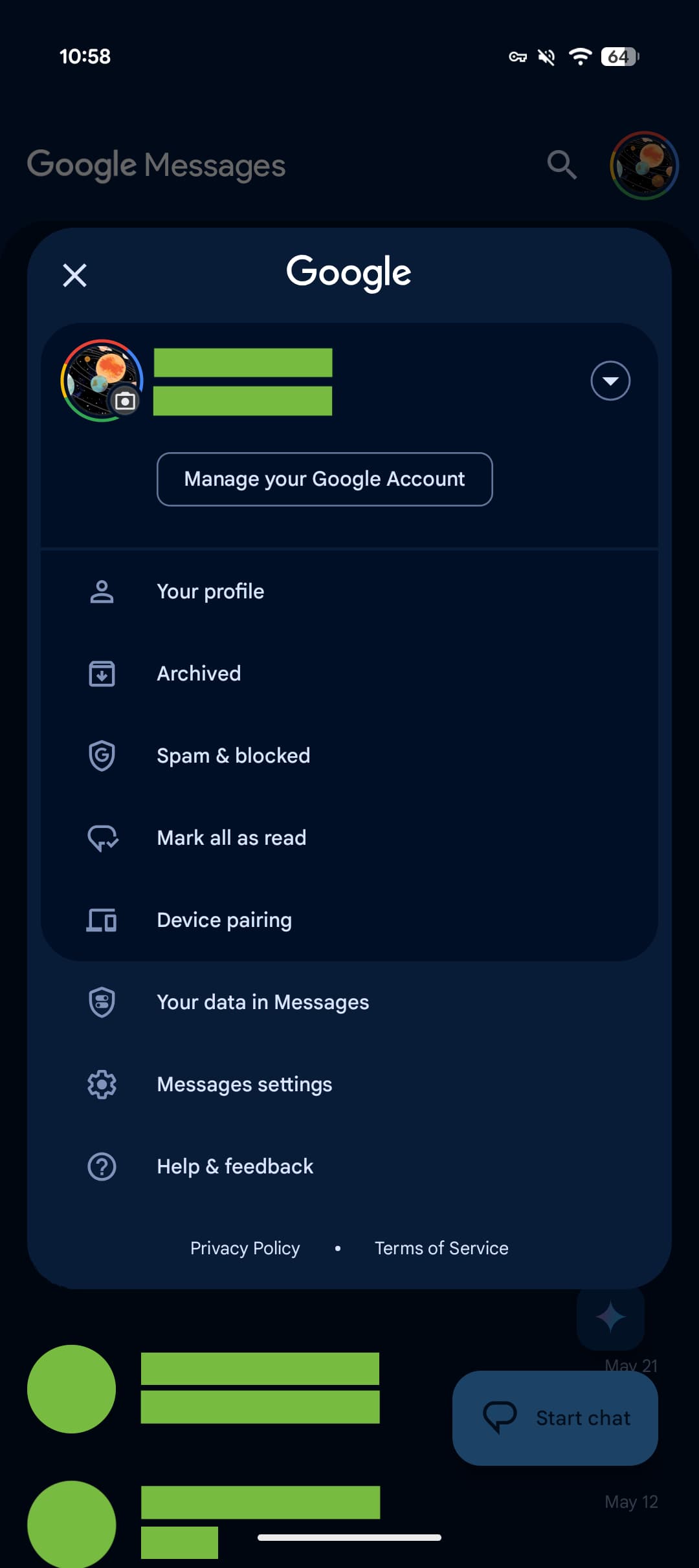Tap the Archived box icon

[x=102, y=673]
